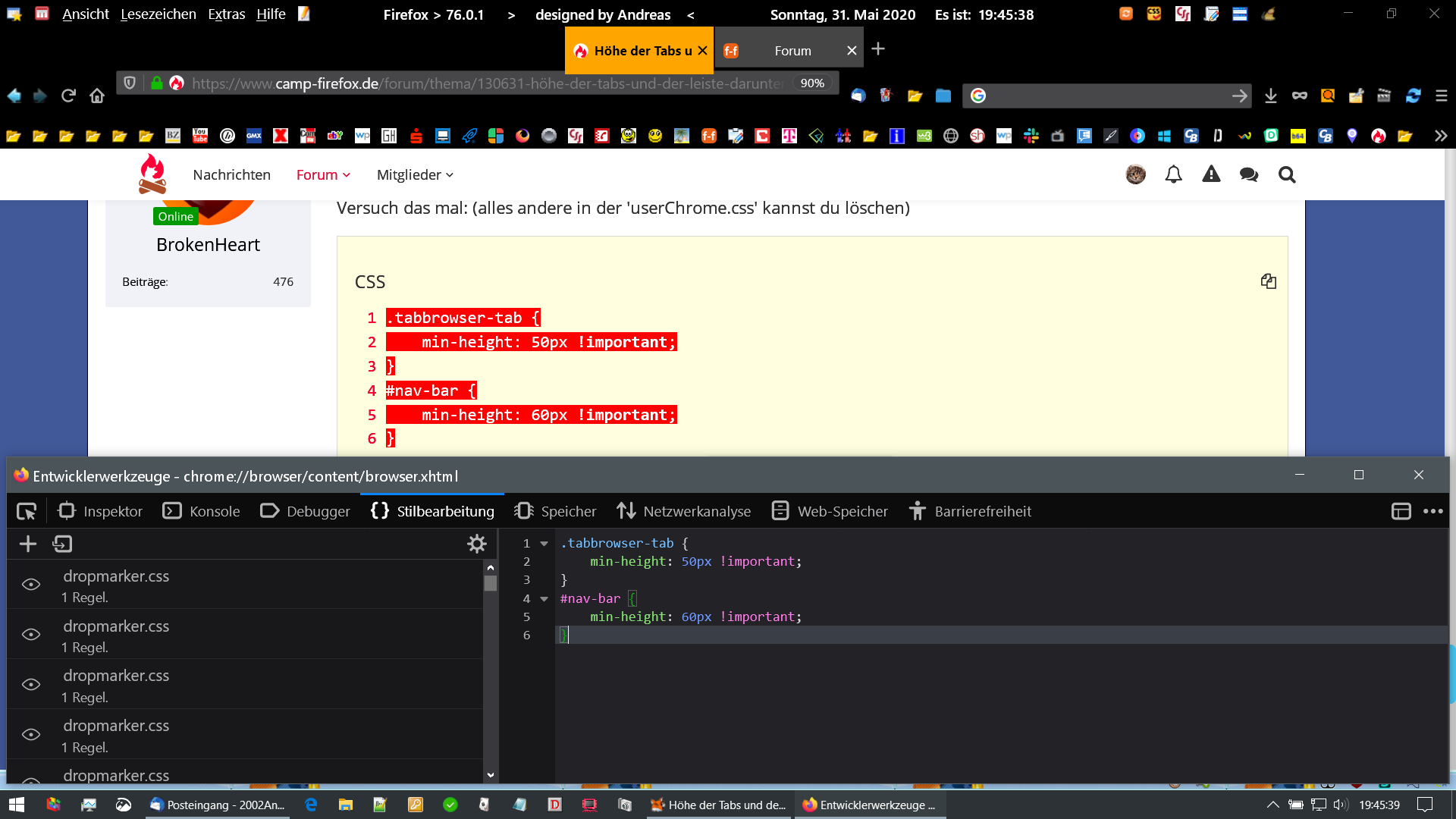Viewport: 1456px width, 819px height.
Task: Copy CSS code with clipboard icon
Action: click(1268, 281)
